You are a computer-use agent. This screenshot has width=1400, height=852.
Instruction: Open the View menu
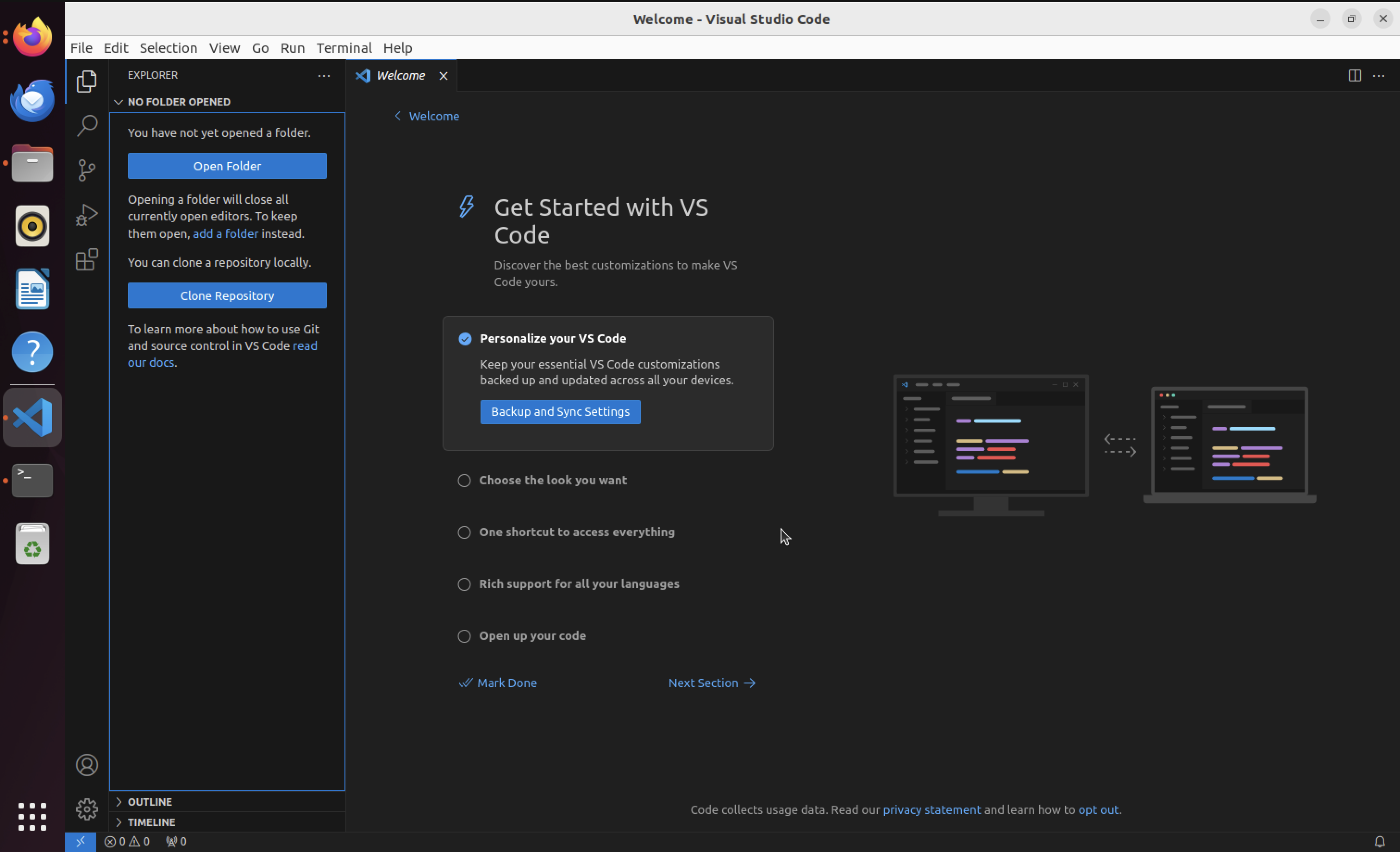(x=225, y=48)
